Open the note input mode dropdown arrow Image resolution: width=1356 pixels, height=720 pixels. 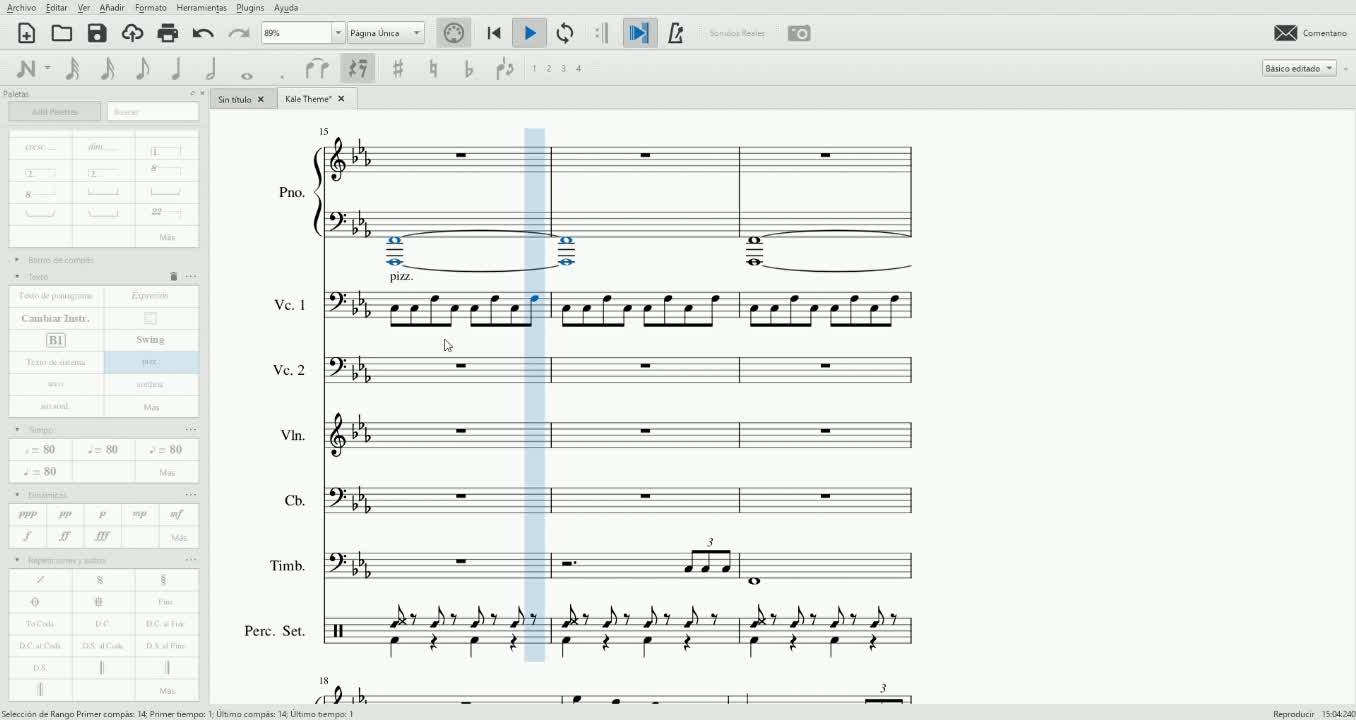[x=47, y=68]
